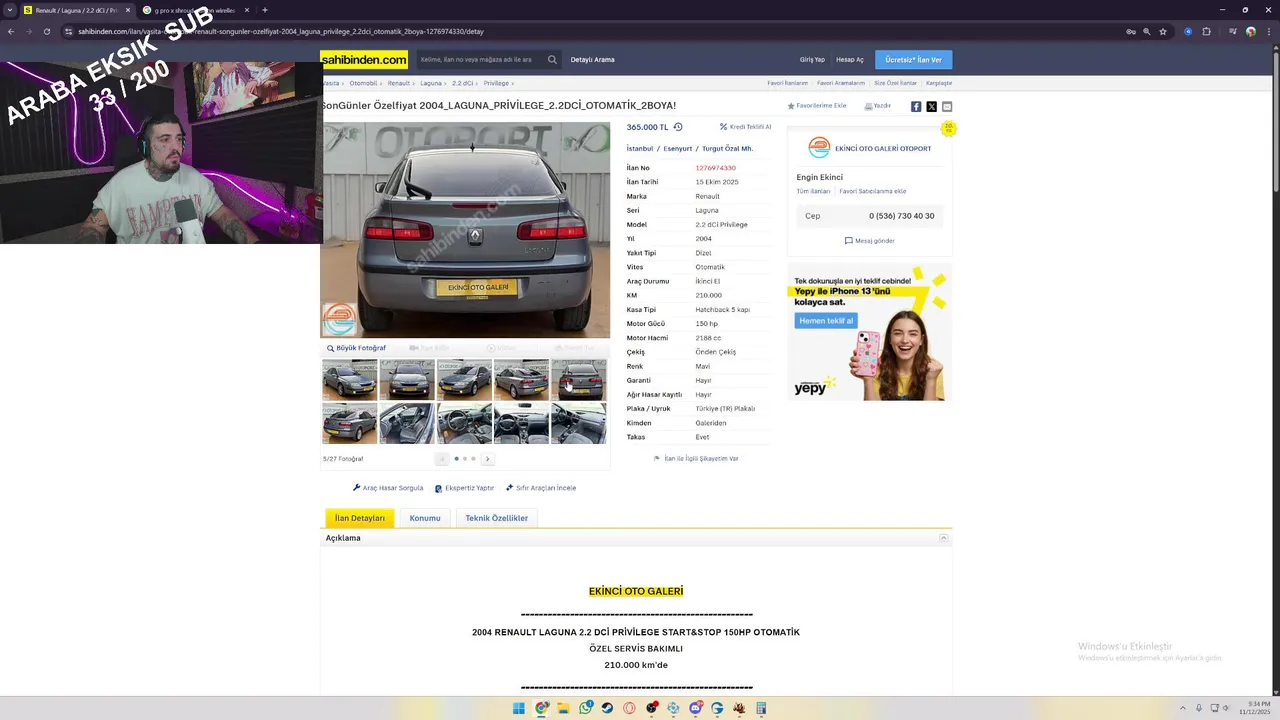Click Kredi Teklifi Al percent link

pos(746,127)
